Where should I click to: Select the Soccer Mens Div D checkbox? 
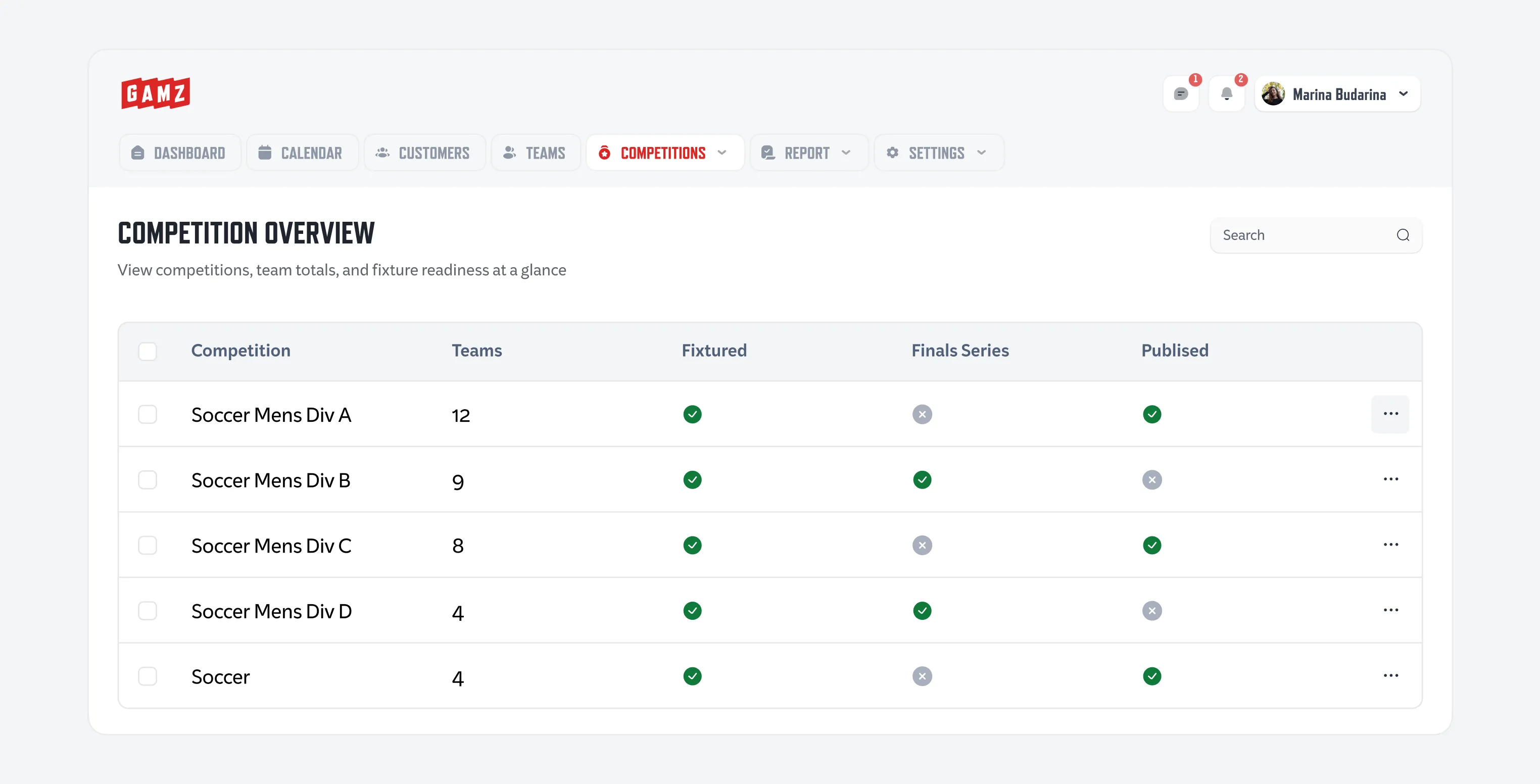[x=147, y=611]
